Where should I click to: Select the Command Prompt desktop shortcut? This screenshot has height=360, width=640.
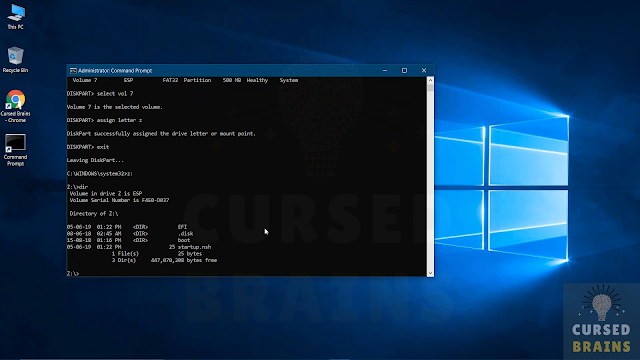coord(16,150)
